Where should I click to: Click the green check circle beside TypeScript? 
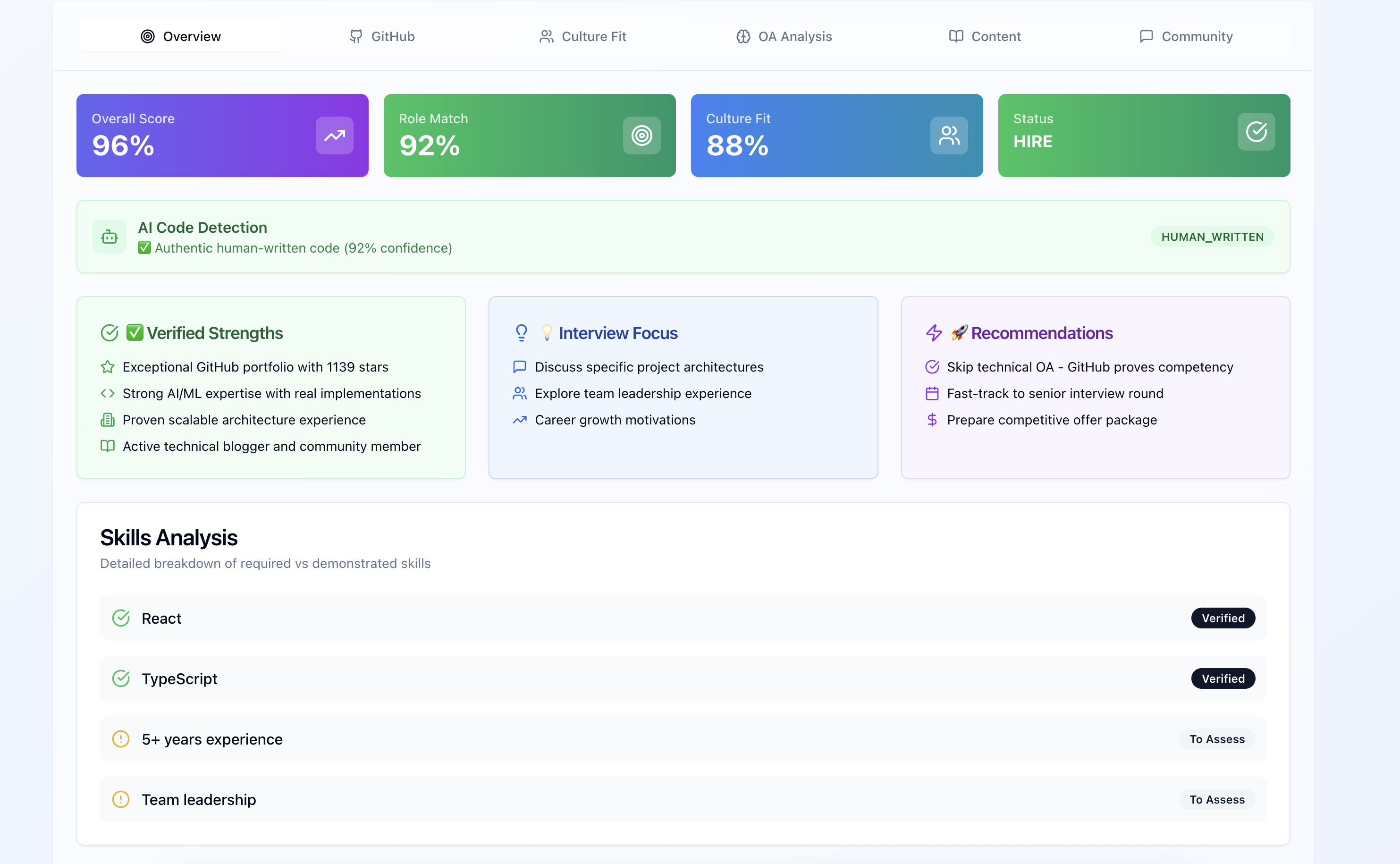120,679
